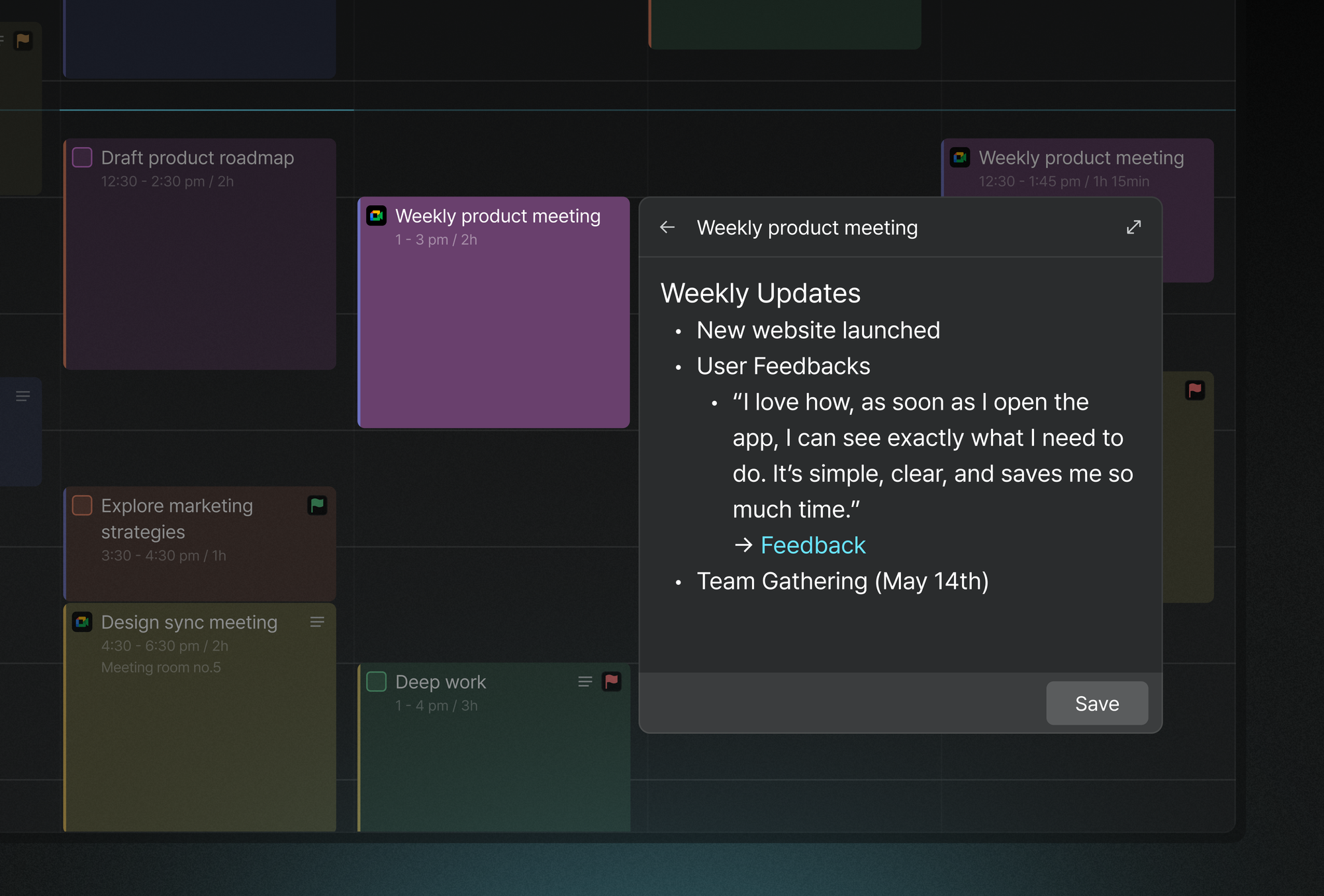Click the yellow flag at top-left event
This screenshot has height=896, width=1324.
tap(23, 41)
